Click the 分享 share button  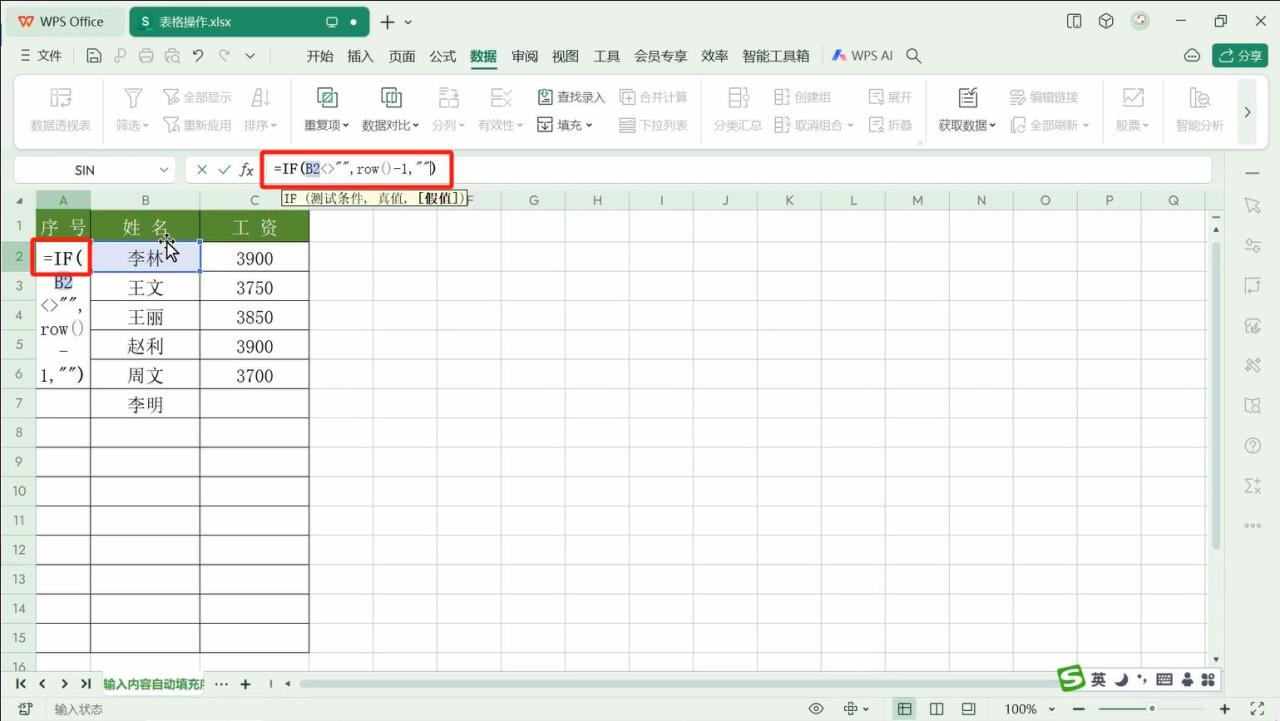click(1240, 56)
